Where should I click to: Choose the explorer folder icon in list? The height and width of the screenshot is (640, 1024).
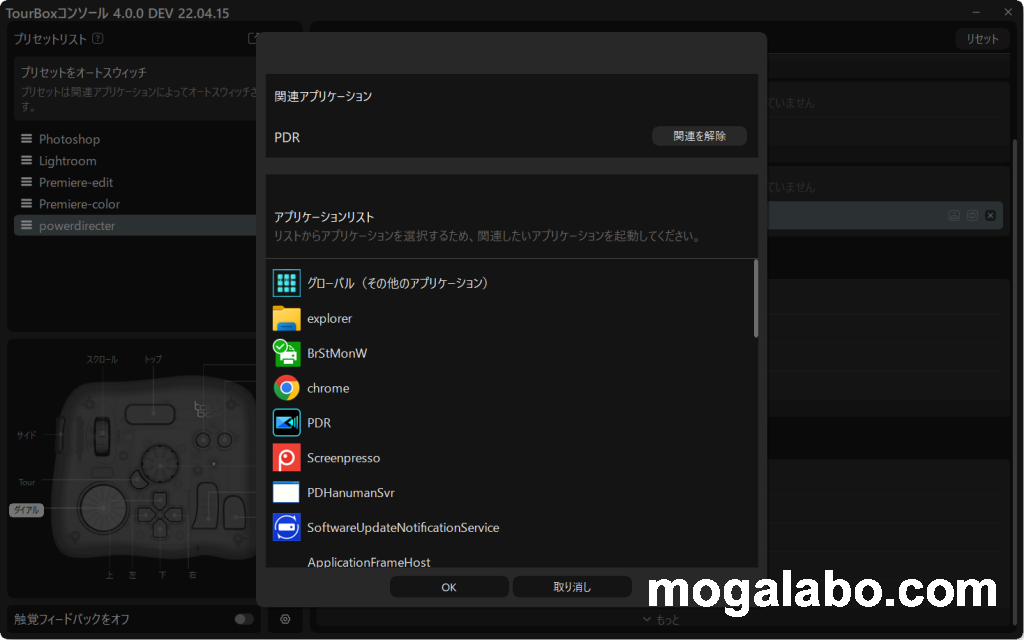pyautogui.click(x=287, y=318)
